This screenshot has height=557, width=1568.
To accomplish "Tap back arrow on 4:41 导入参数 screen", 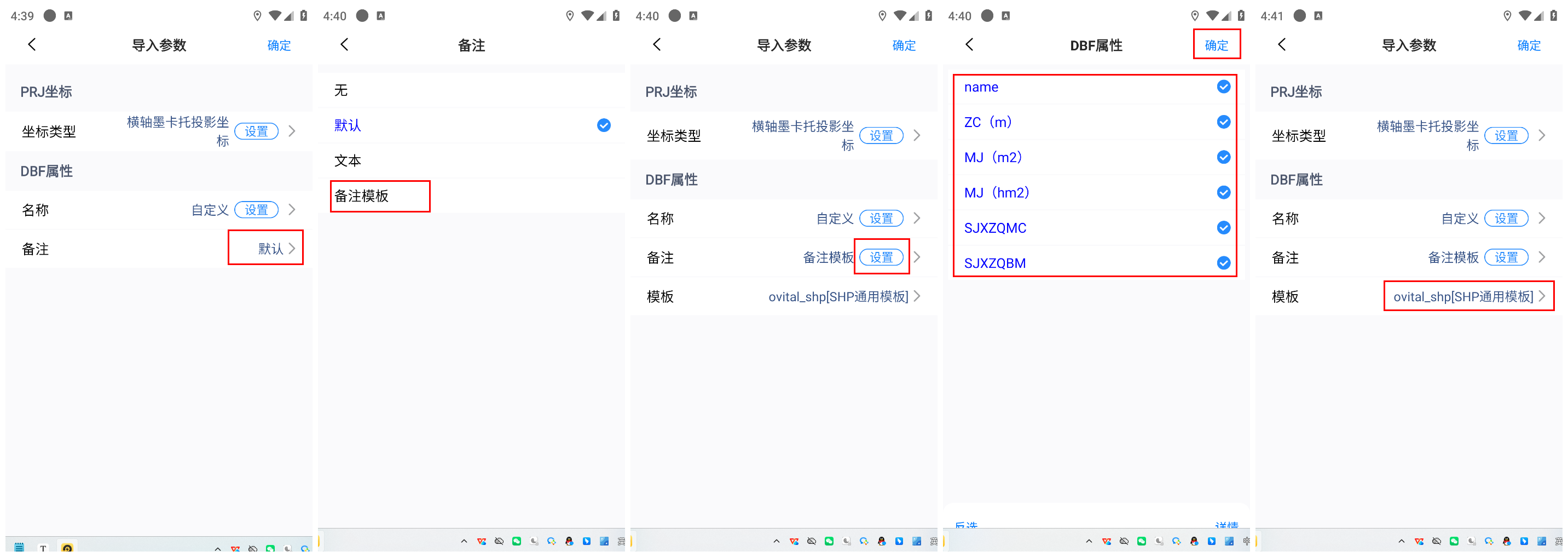I will 1282,44.
